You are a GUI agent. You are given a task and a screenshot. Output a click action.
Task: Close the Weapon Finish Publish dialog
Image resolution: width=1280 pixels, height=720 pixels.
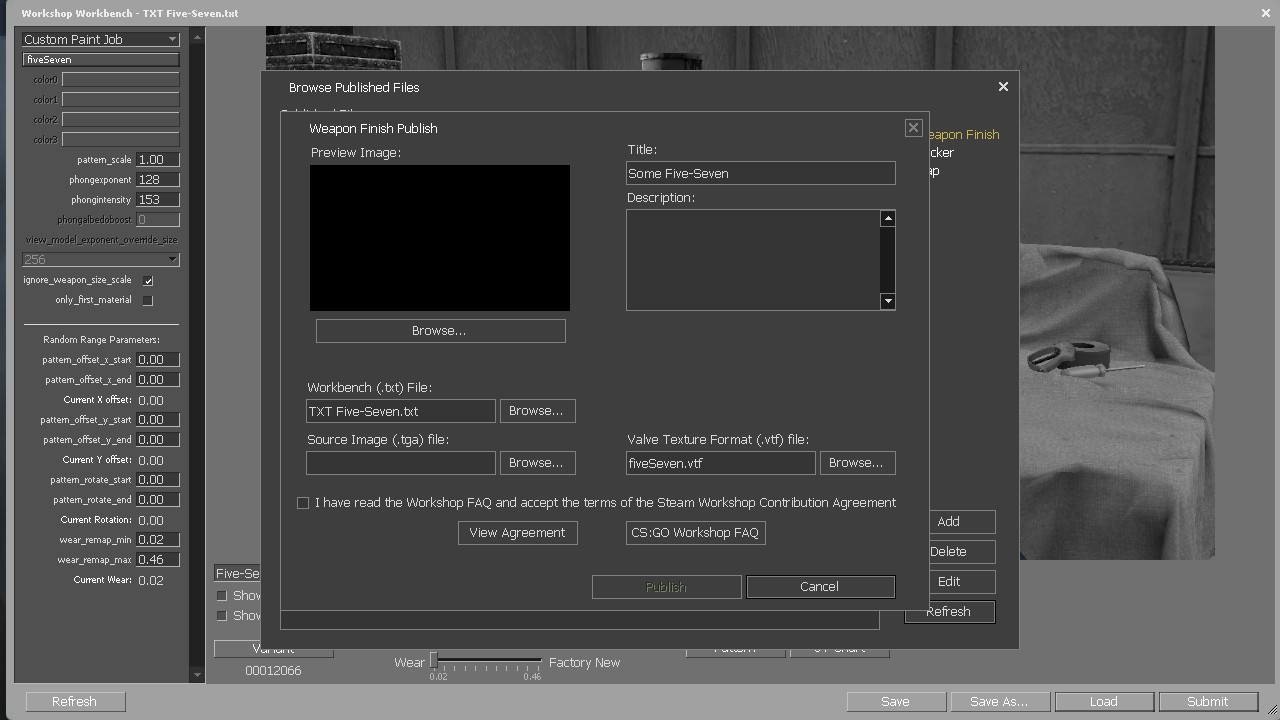(913, 128)
